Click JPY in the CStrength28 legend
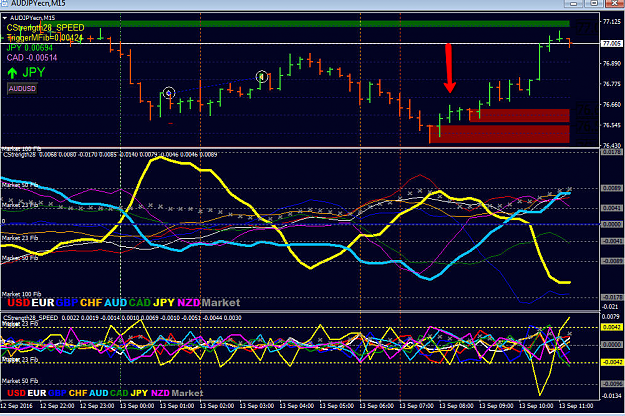The height and width of the screenshot is (416, 625). [x=164, y=303]
